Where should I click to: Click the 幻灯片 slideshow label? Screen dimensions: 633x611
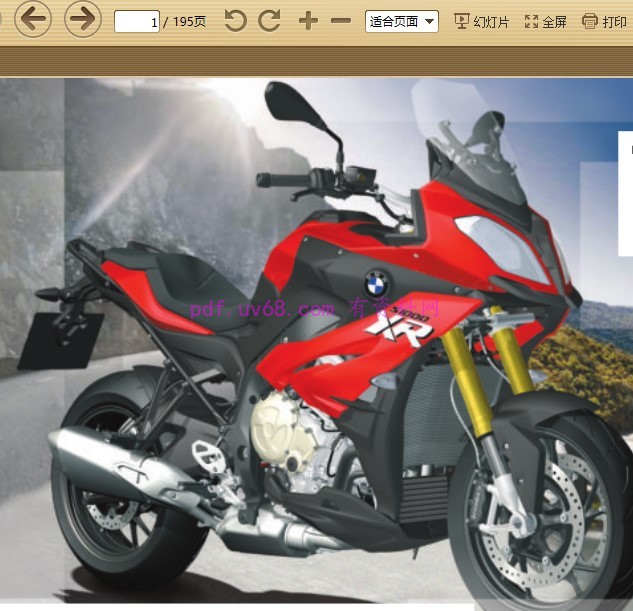coord(491,22)
